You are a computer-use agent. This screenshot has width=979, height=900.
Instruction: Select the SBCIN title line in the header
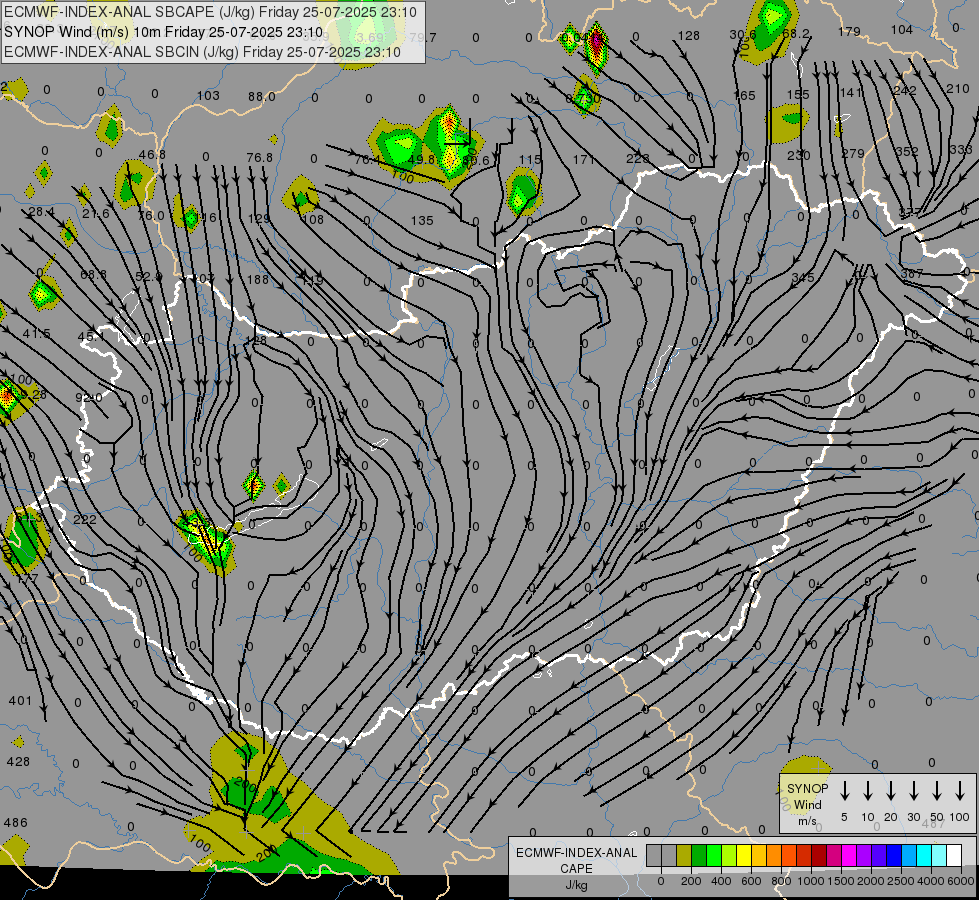(x=202, y=52)
